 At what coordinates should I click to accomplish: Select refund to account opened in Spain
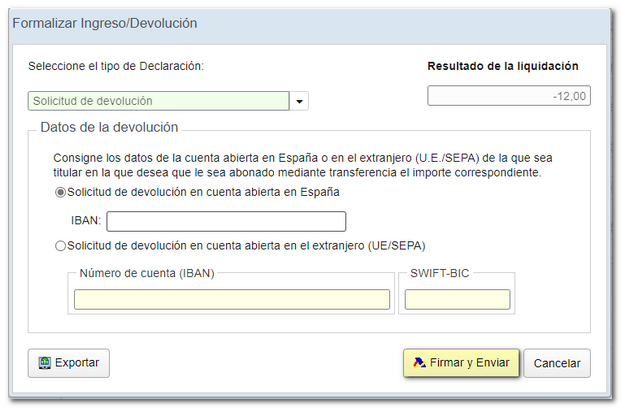(x=61, y=192)
